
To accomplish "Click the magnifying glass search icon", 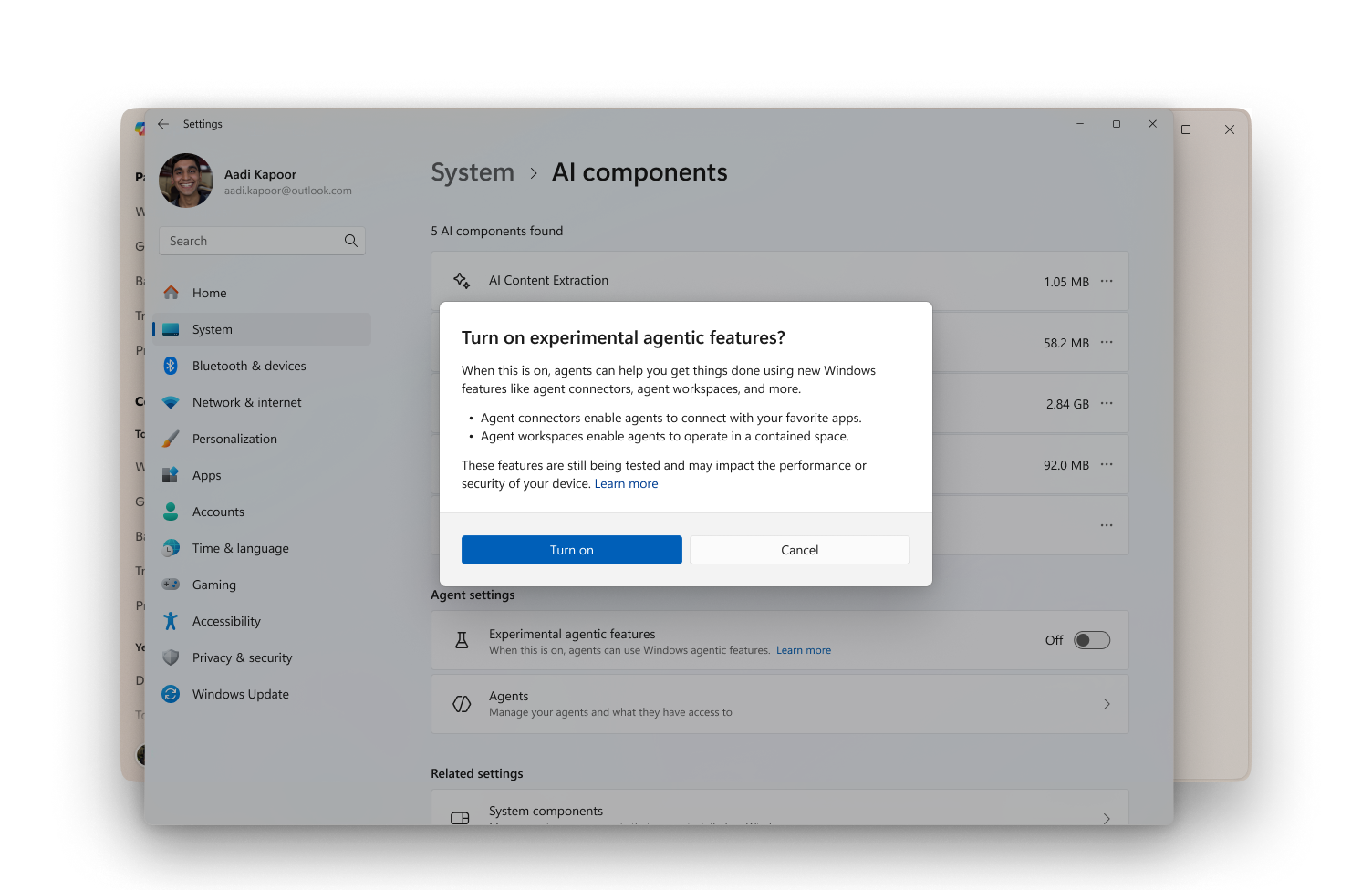I will (351, 241).
